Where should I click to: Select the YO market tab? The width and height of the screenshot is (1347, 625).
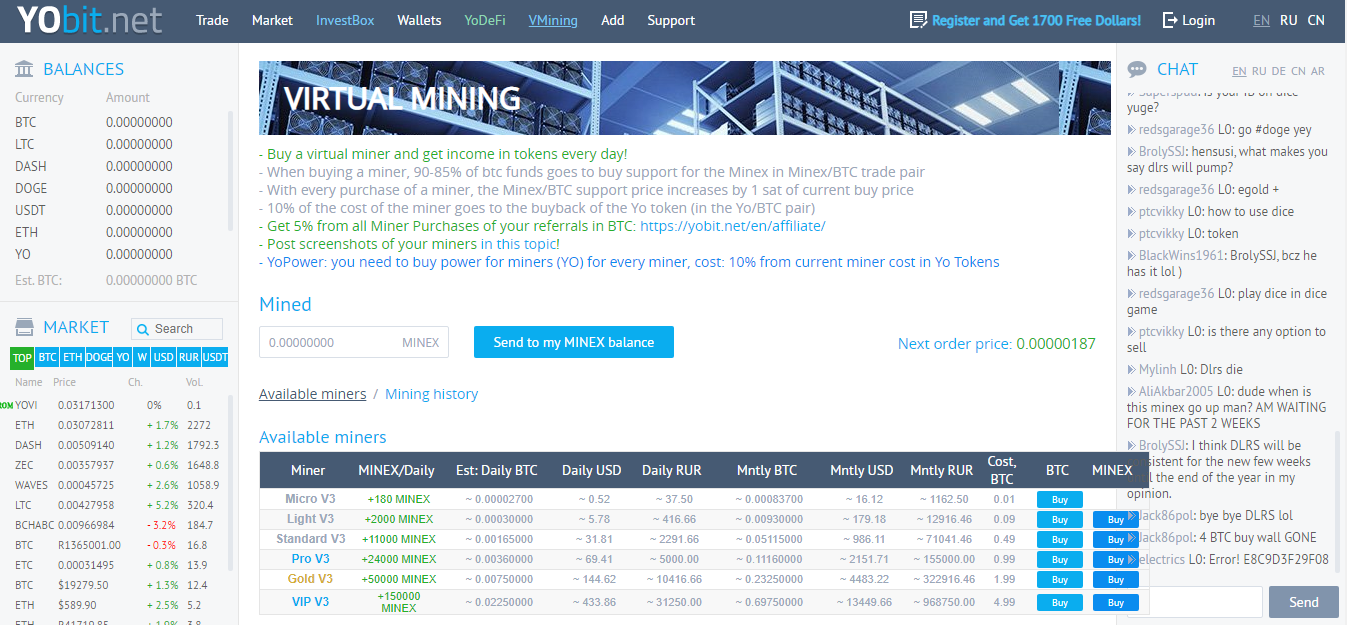(x=123, y=357)
